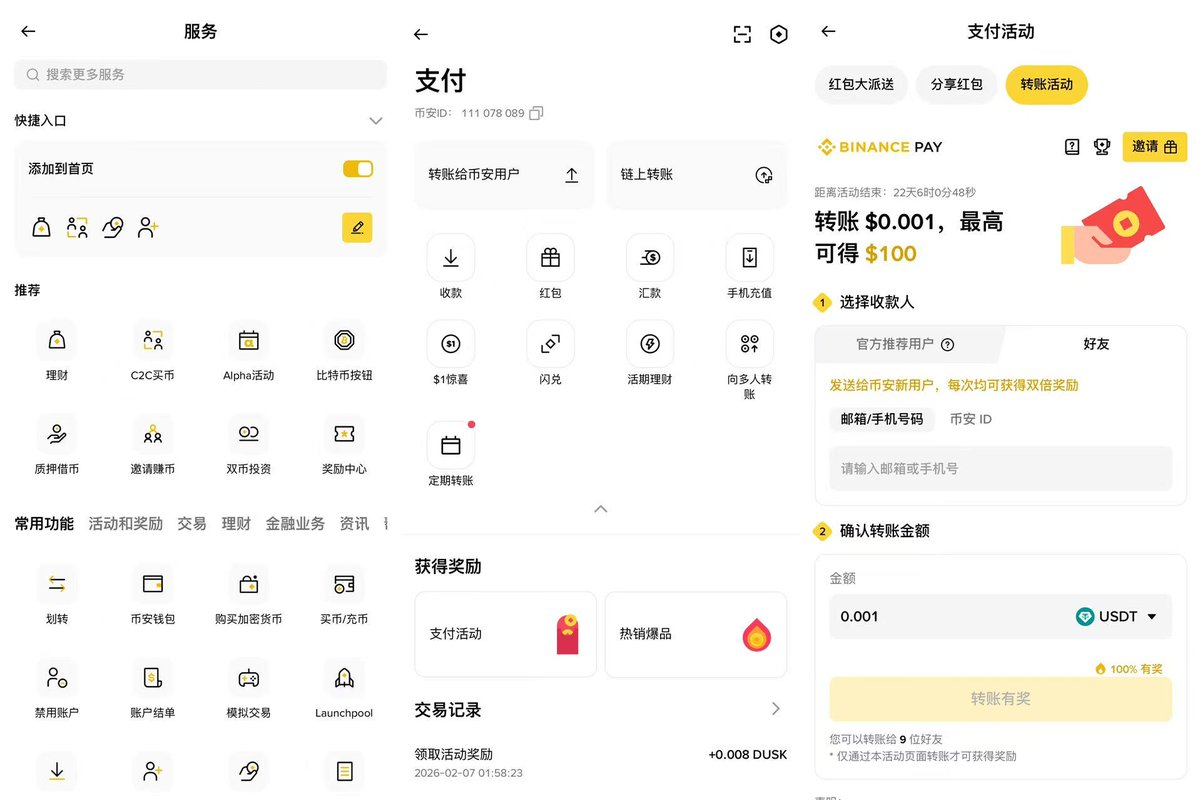The height and width of the screenshot is (800, 1200).
Task: Open the 理财 icon under 推荐
Action: pyautogui.click(x=57, y=341)
